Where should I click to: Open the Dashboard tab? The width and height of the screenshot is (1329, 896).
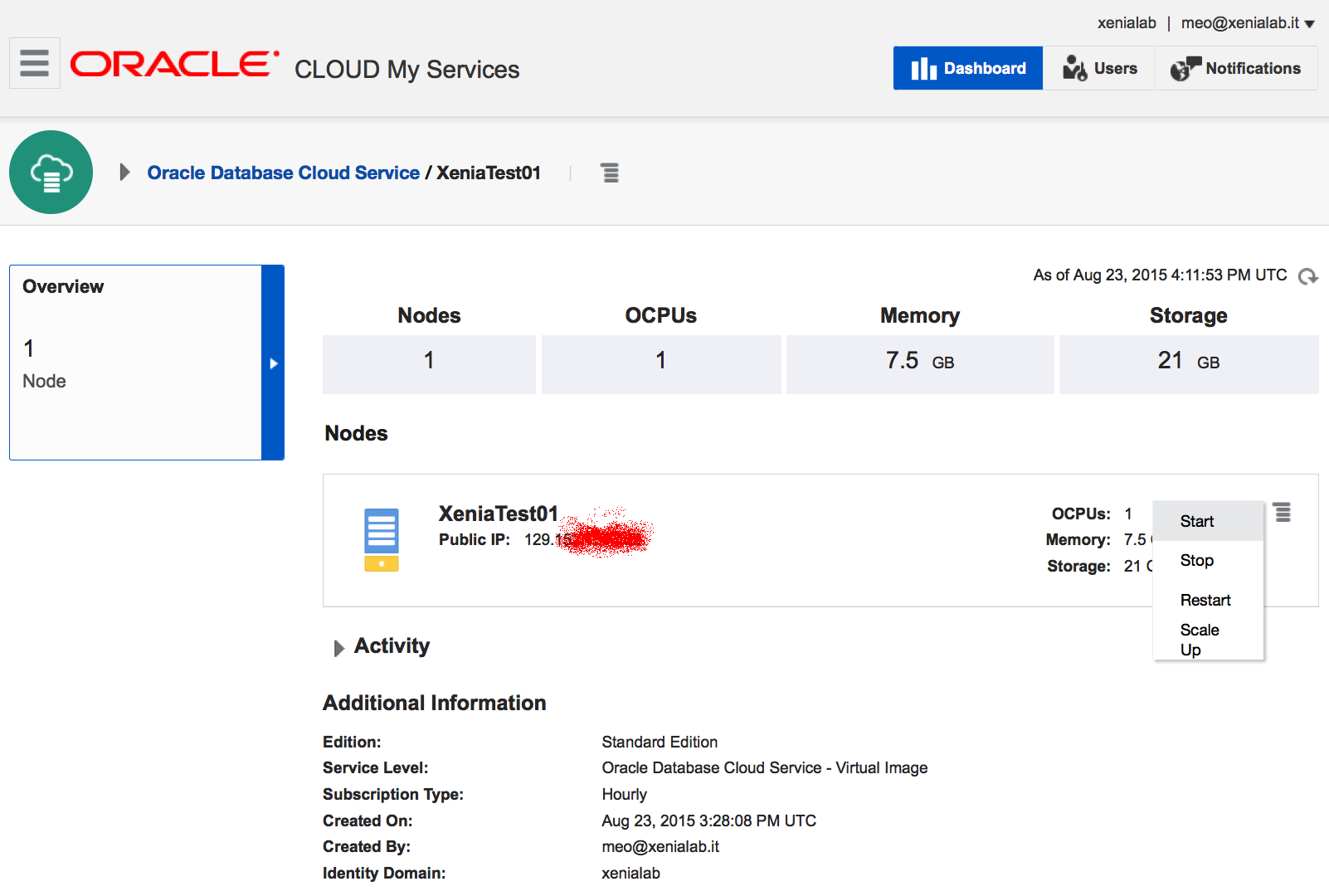(968, 68)
